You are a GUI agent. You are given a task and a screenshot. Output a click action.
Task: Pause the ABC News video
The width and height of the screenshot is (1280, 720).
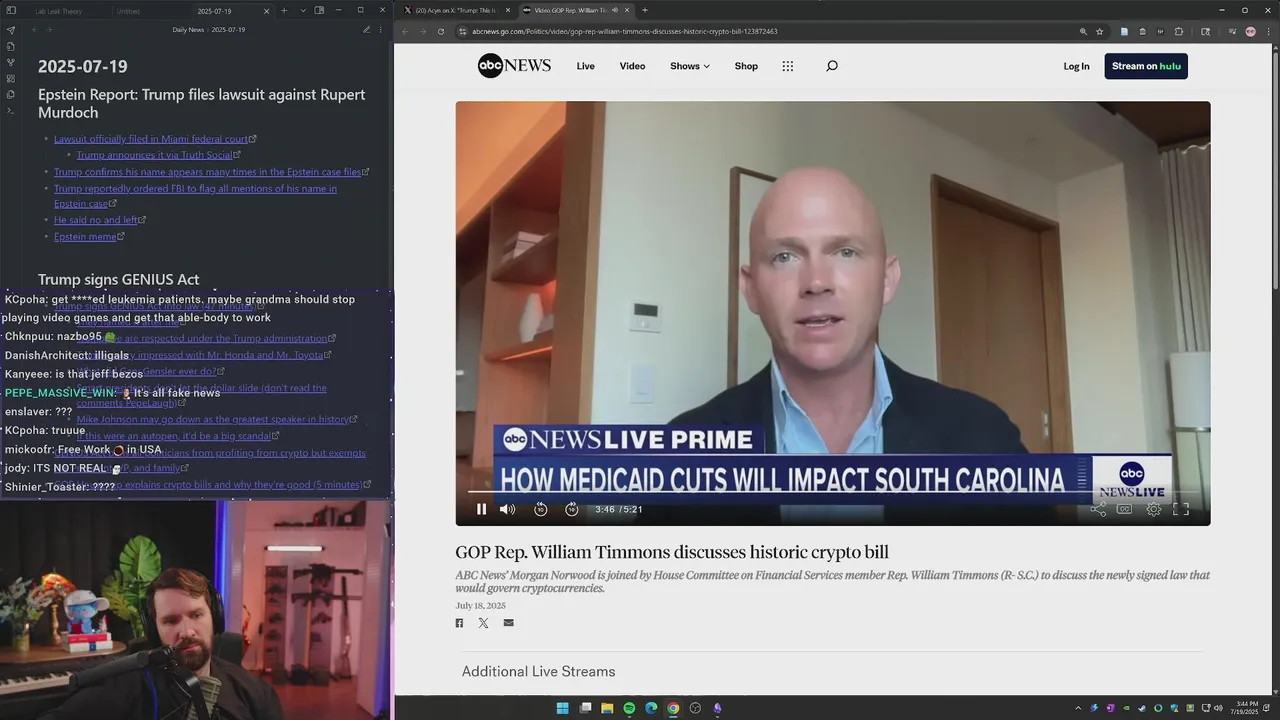tap(481, 509)
